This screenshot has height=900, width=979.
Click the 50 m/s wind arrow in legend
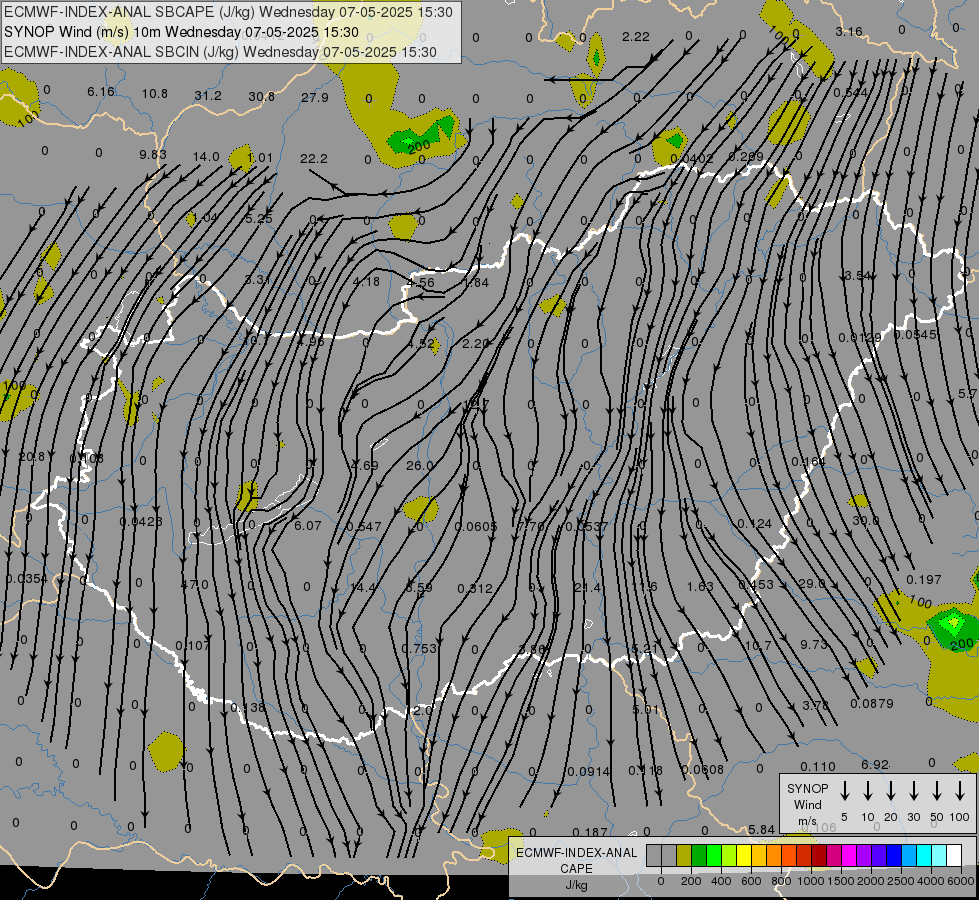(x=937, y=791)
